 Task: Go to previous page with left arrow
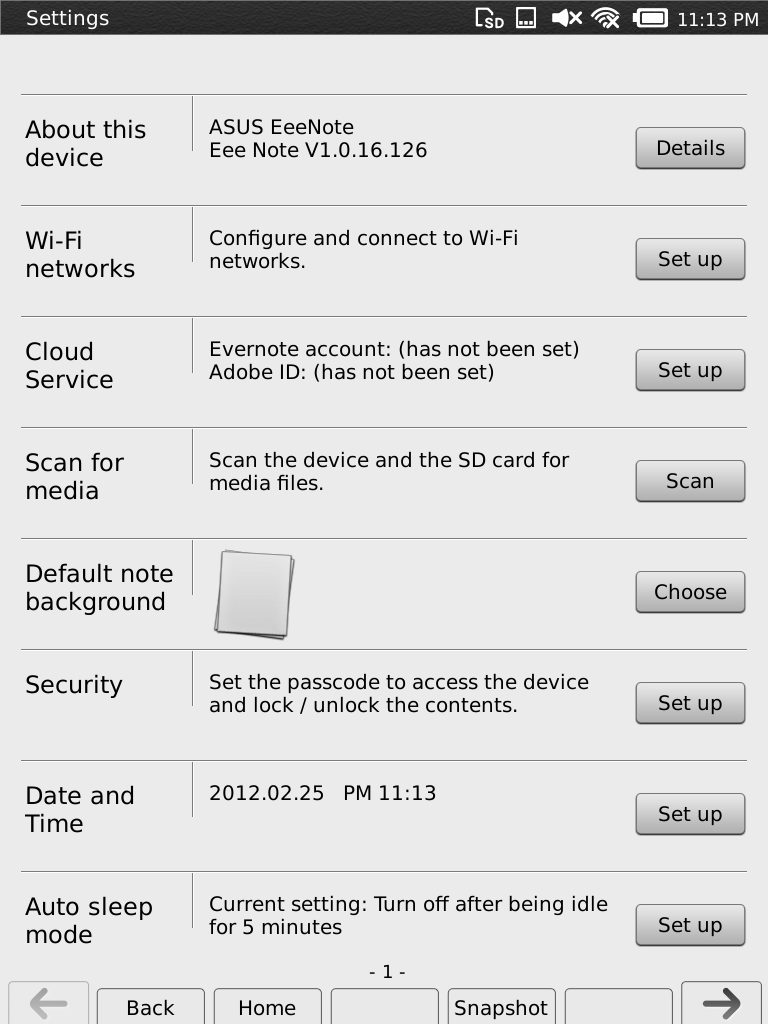click(48, 1002)
